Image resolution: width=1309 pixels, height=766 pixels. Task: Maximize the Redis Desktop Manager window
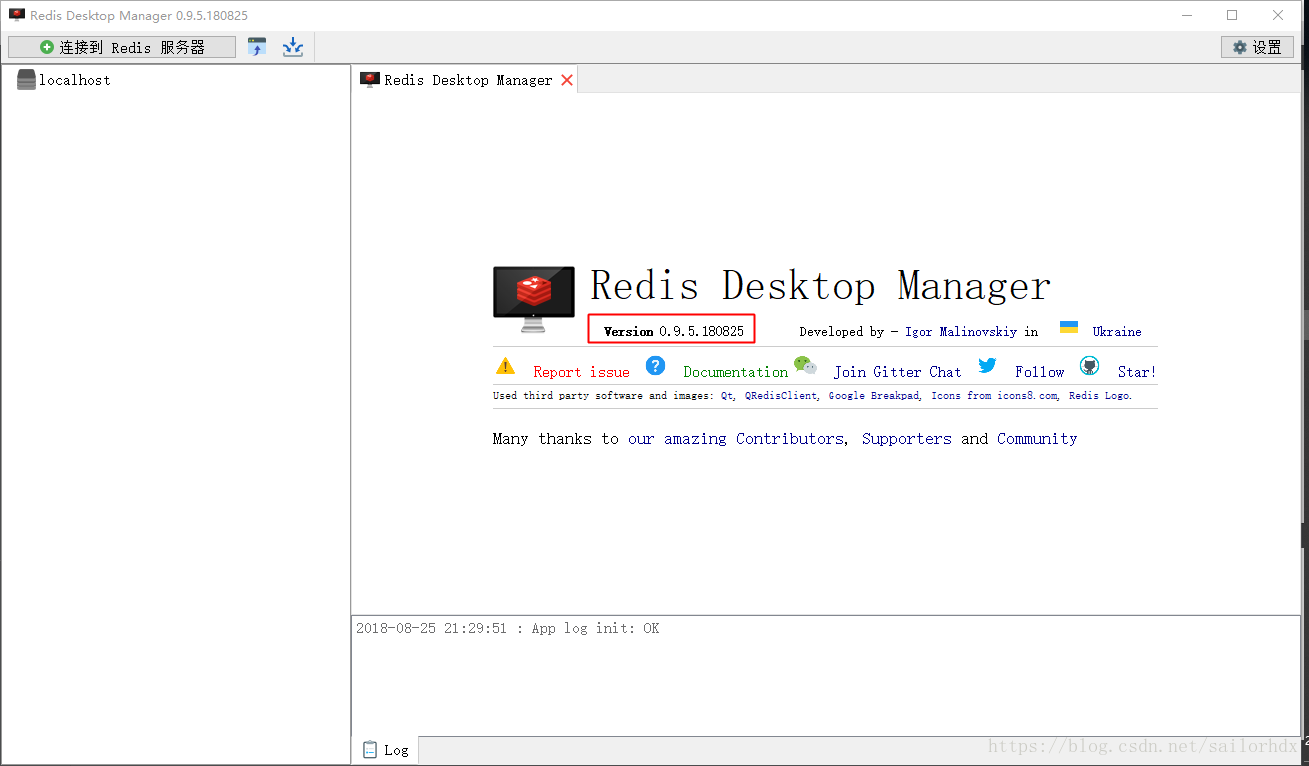[1232, 15]
